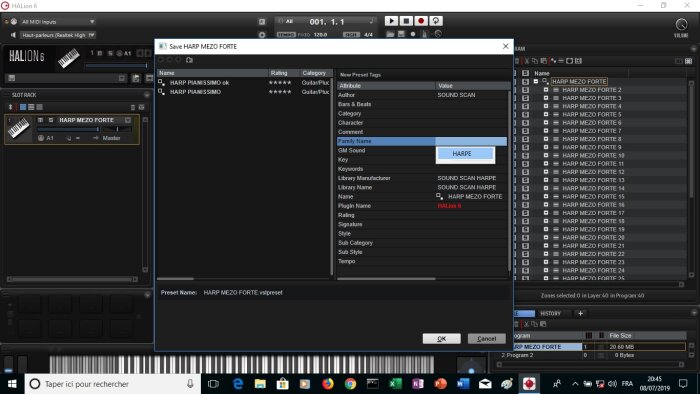Solo slot HARP MEZO FORTE with the S button
700x394 pixels.
click(50, 120)
